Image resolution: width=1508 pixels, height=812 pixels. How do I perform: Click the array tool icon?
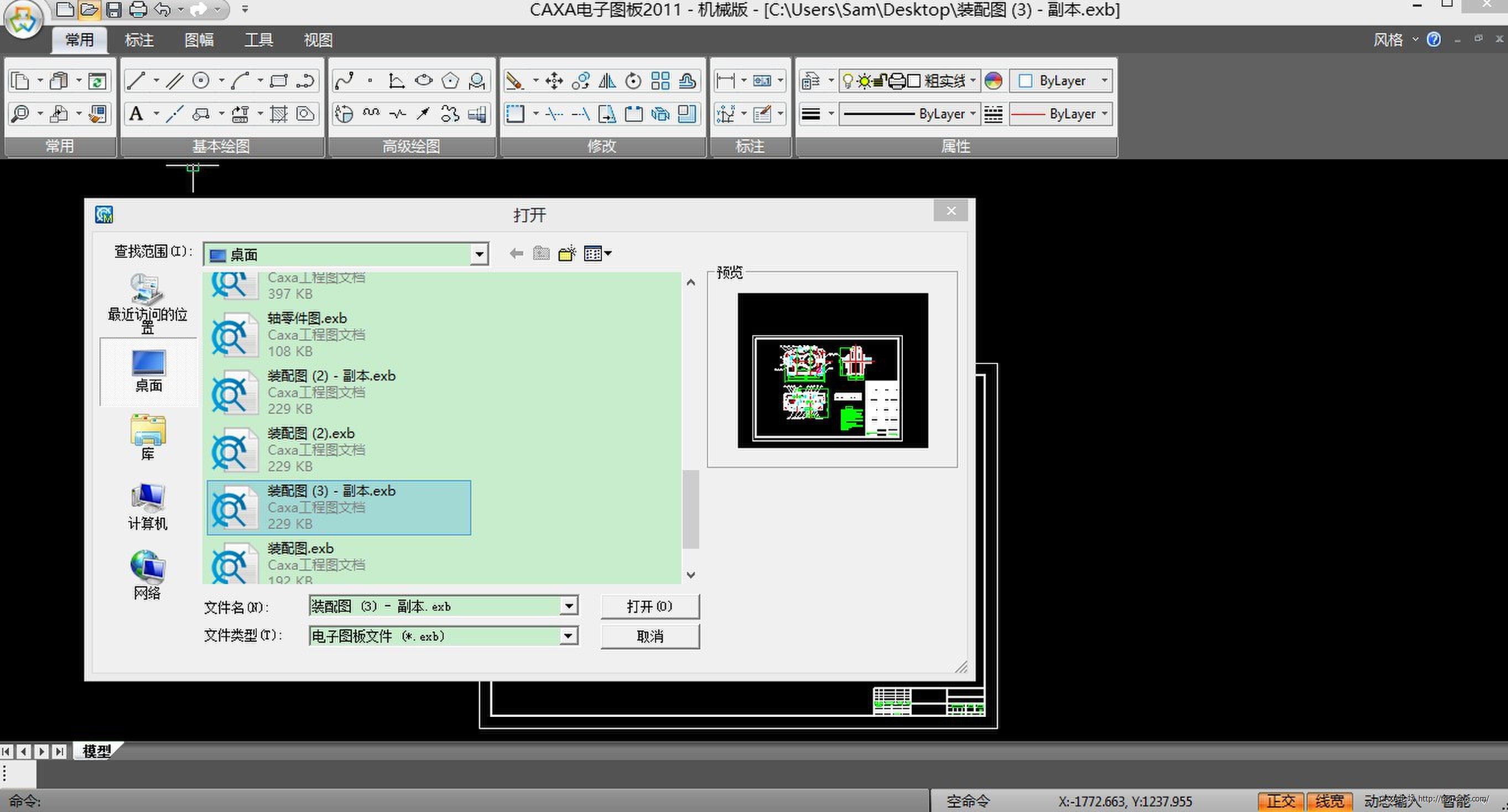tap(660, 80)
